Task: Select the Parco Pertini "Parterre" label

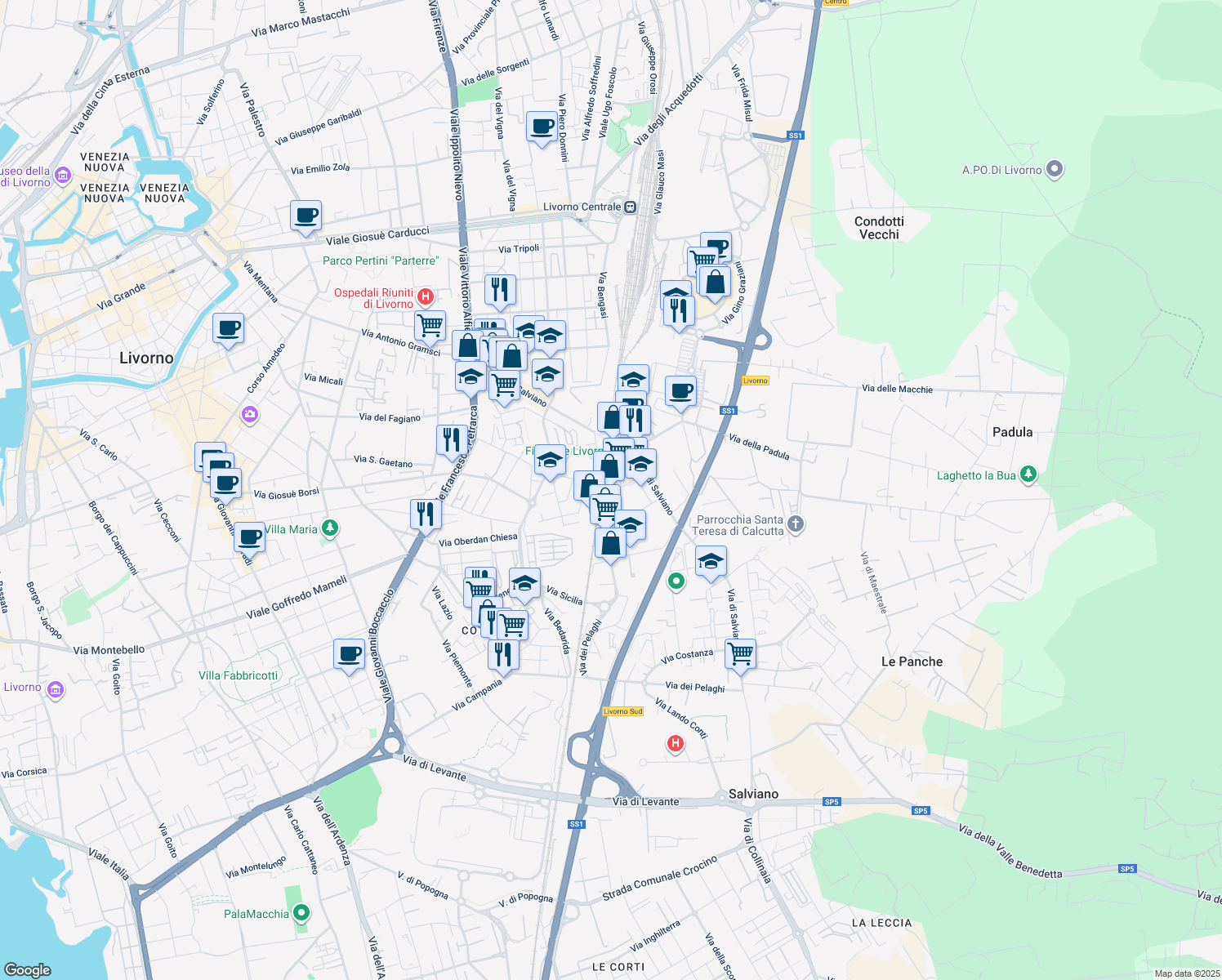Action: 381,261
